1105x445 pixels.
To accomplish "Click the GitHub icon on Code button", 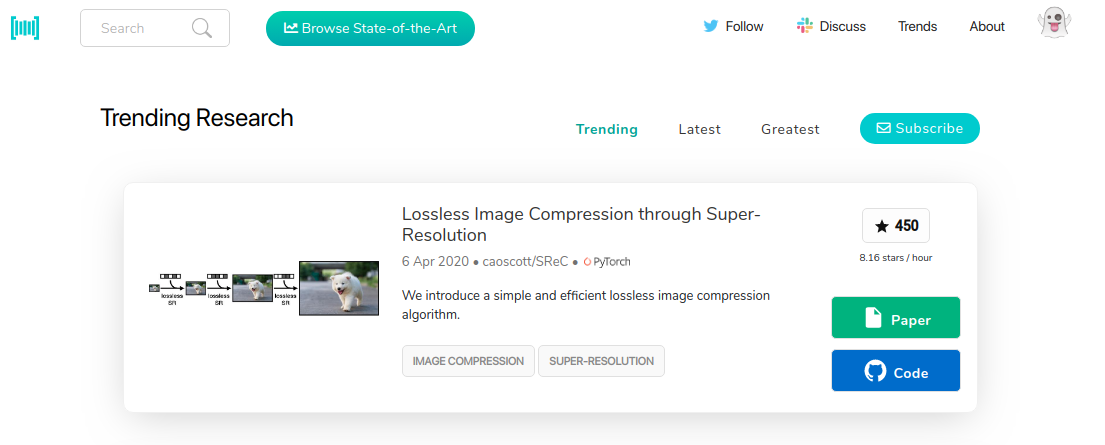I will tap(875, 372).
